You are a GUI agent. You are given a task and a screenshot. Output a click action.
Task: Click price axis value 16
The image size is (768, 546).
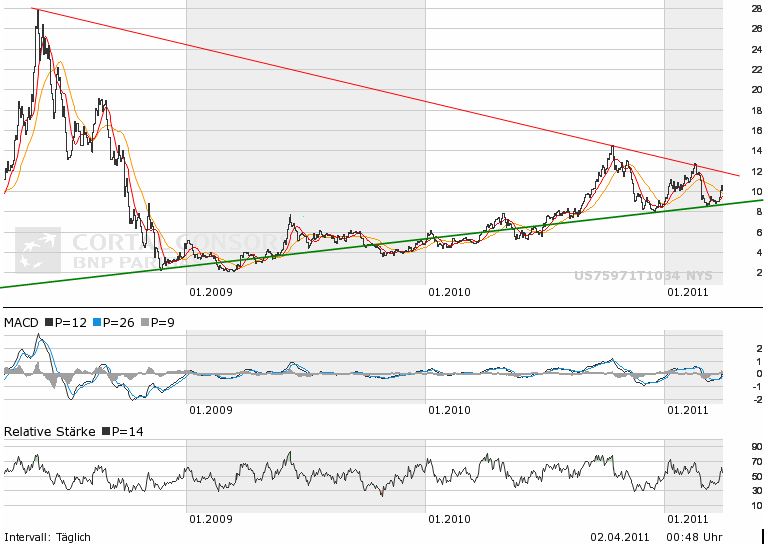pos(757,130)
